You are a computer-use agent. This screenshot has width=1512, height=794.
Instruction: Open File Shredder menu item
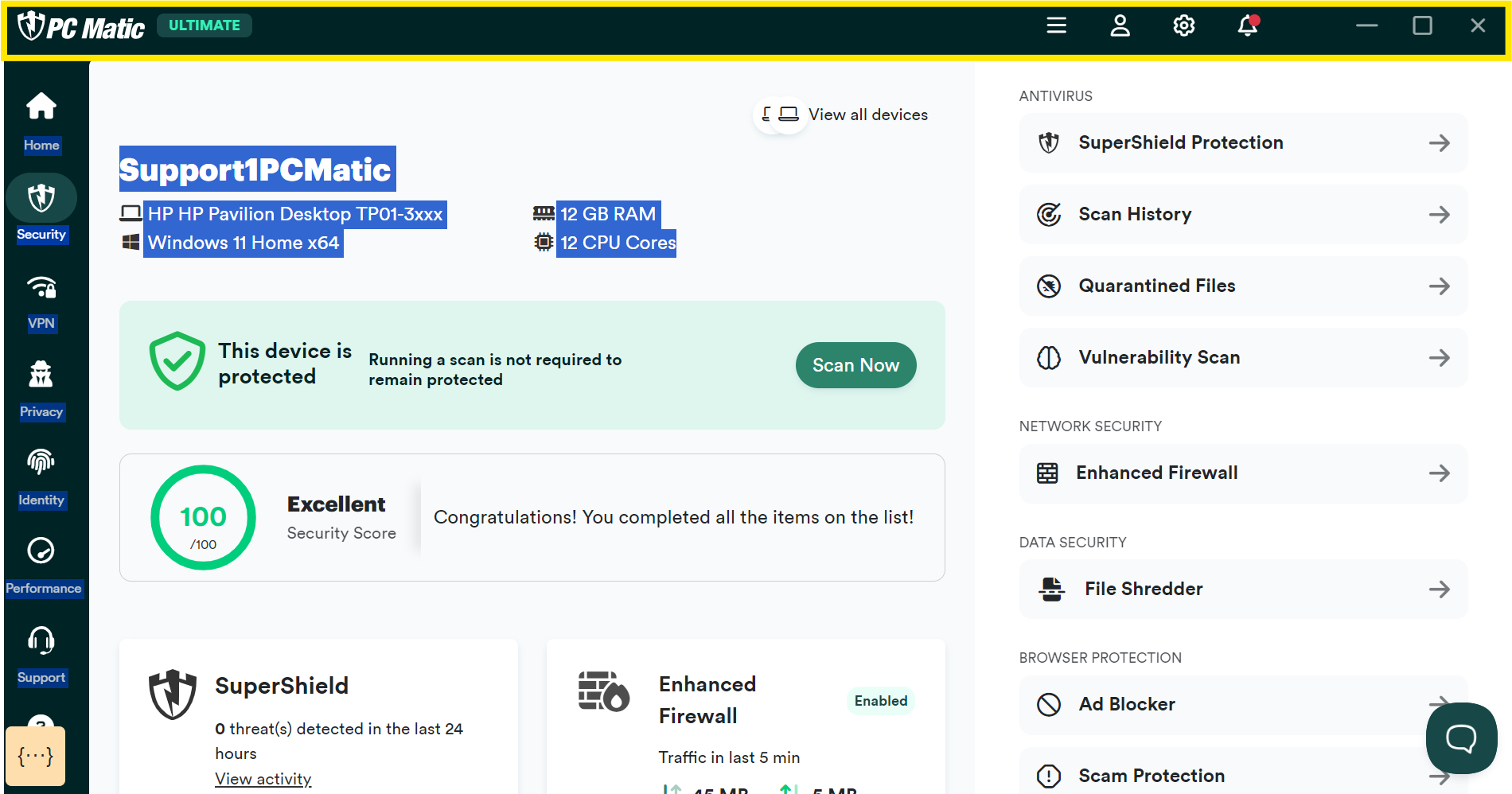pos(1243,590)
